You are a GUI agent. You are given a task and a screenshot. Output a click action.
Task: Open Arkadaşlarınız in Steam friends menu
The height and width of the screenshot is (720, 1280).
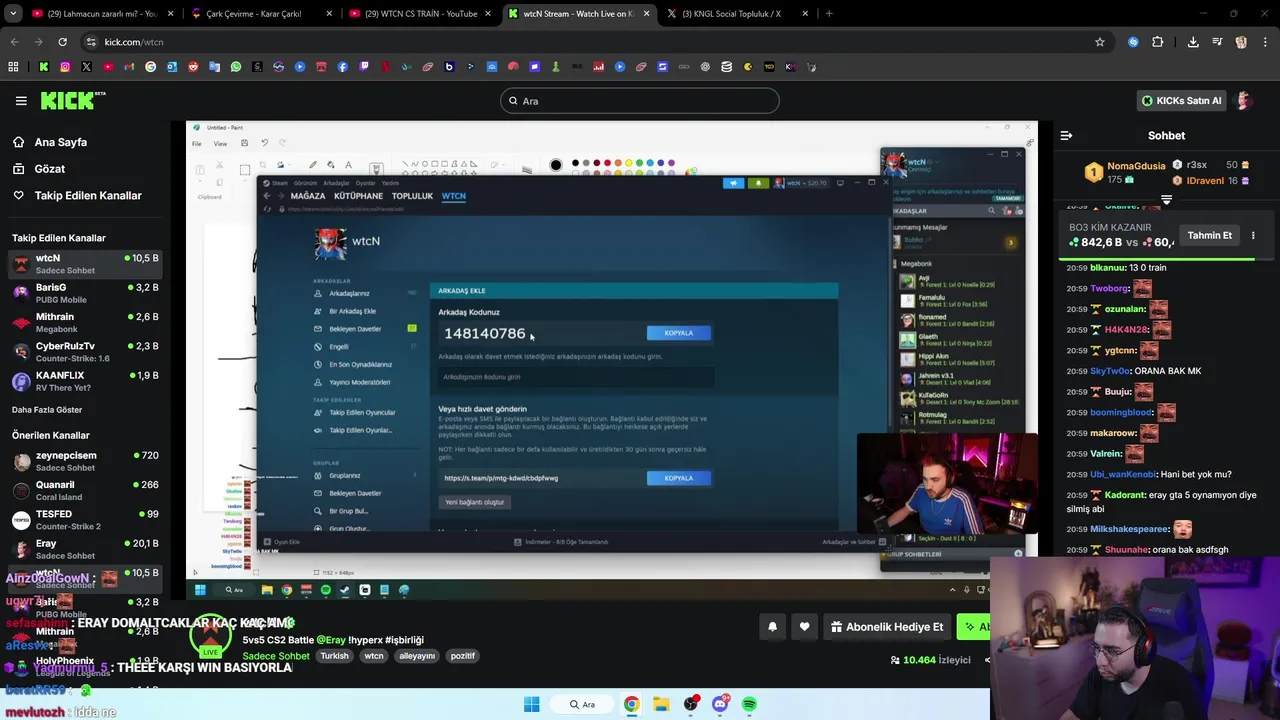[x=349, y=294]
